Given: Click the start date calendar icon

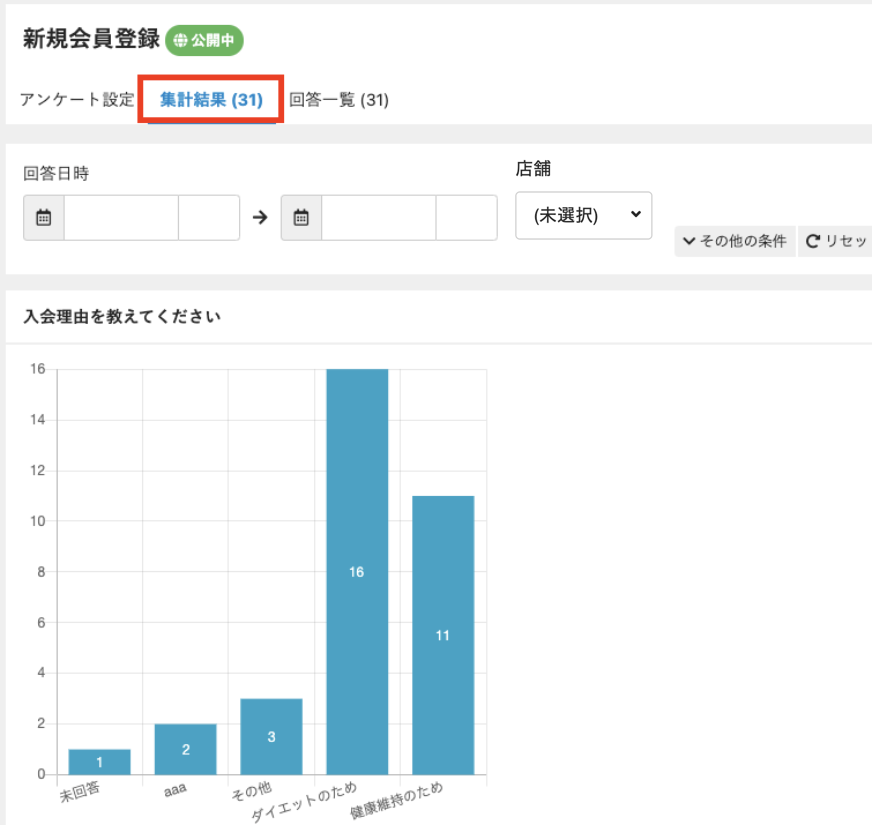Looking at the screenshot, I should click(x=44, y=218).
